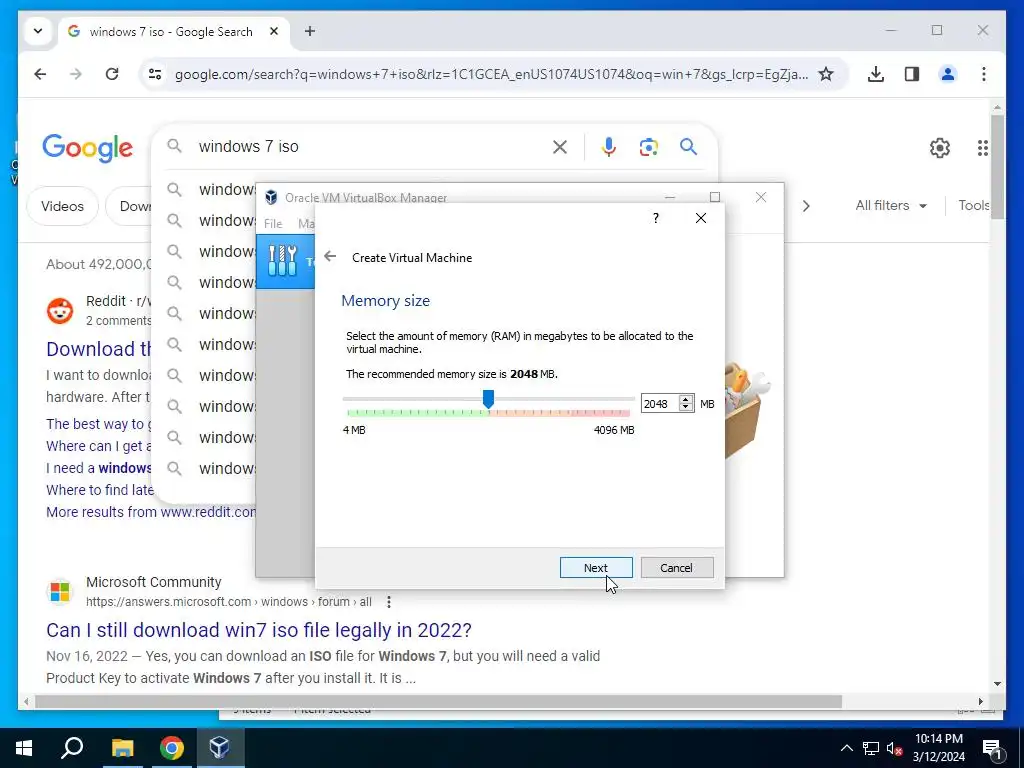
Task: Open the tab search dropdown arrow
Action: pos(38,31)
